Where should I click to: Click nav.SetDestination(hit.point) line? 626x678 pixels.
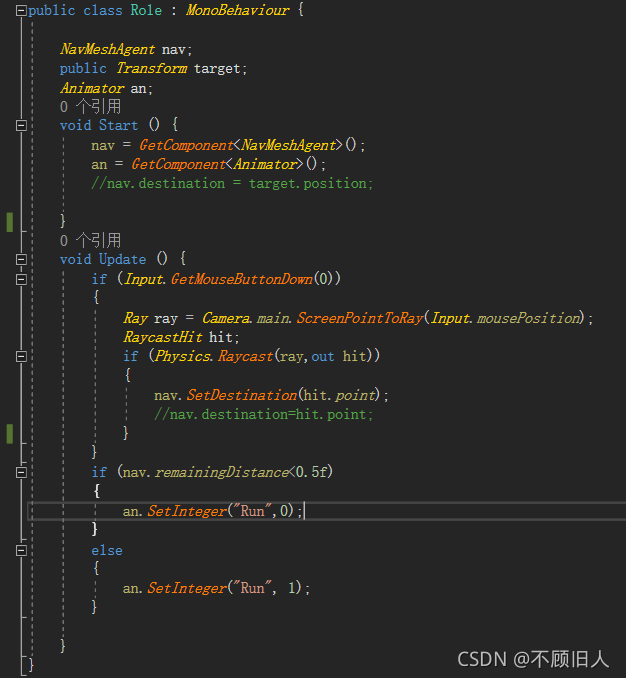coord(271,395)
